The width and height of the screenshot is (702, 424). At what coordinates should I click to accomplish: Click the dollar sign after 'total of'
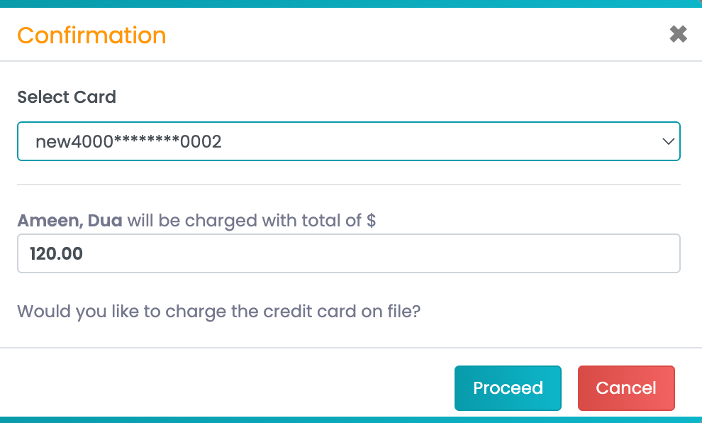(371, 220)
